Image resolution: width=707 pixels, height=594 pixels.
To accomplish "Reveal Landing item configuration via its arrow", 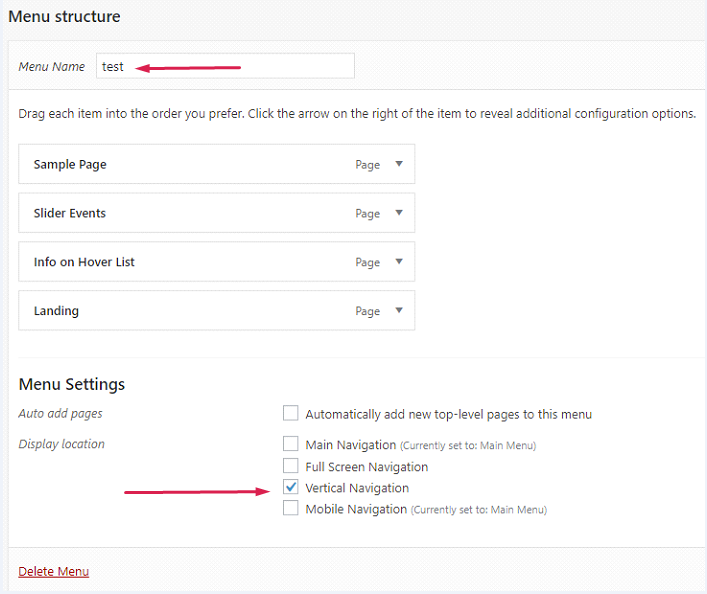I will (399, 311).
